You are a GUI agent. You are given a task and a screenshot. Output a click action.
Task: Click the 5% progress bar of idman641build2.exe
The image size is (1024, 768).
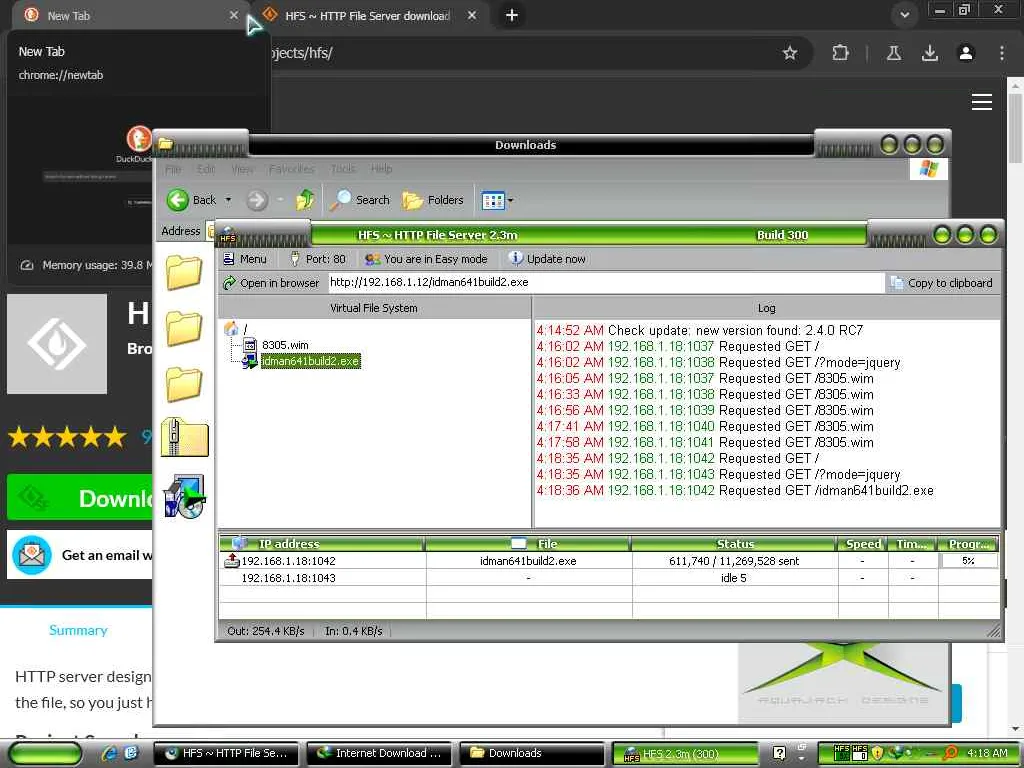(968, 561)
